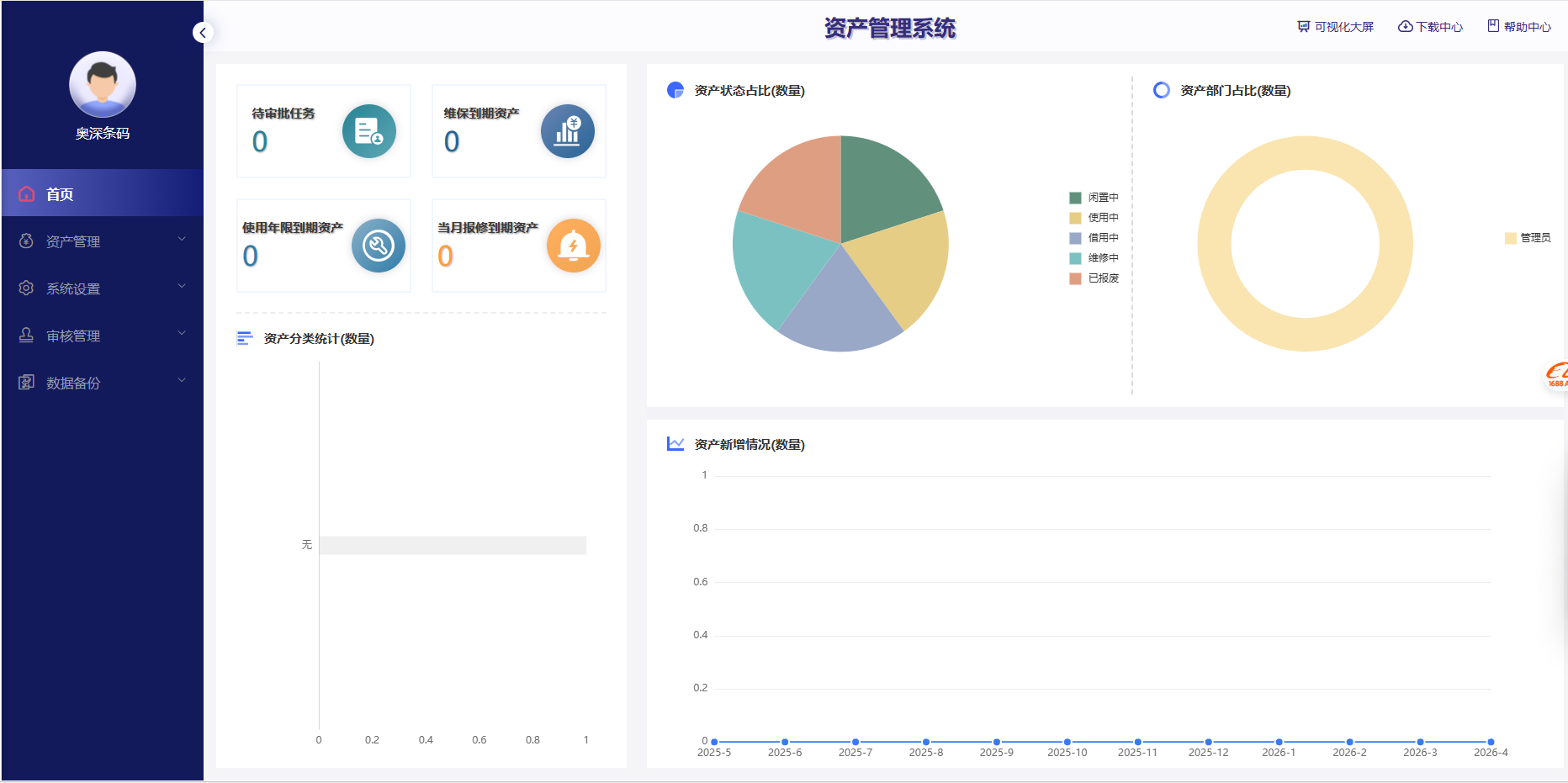The width and height of the screenshot is (1568, 783).
Task: Click the 2025-10 data point on line chart
Action: (x=1067, y=742)
